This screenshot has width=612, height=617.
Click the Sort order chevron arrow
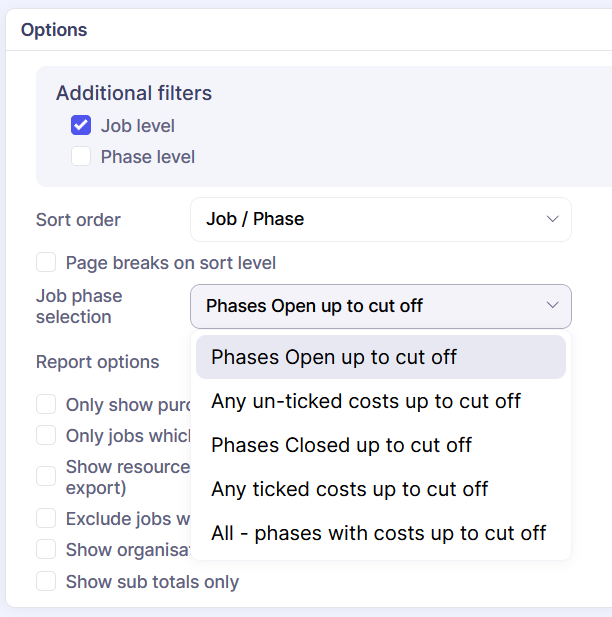(552, 219)
